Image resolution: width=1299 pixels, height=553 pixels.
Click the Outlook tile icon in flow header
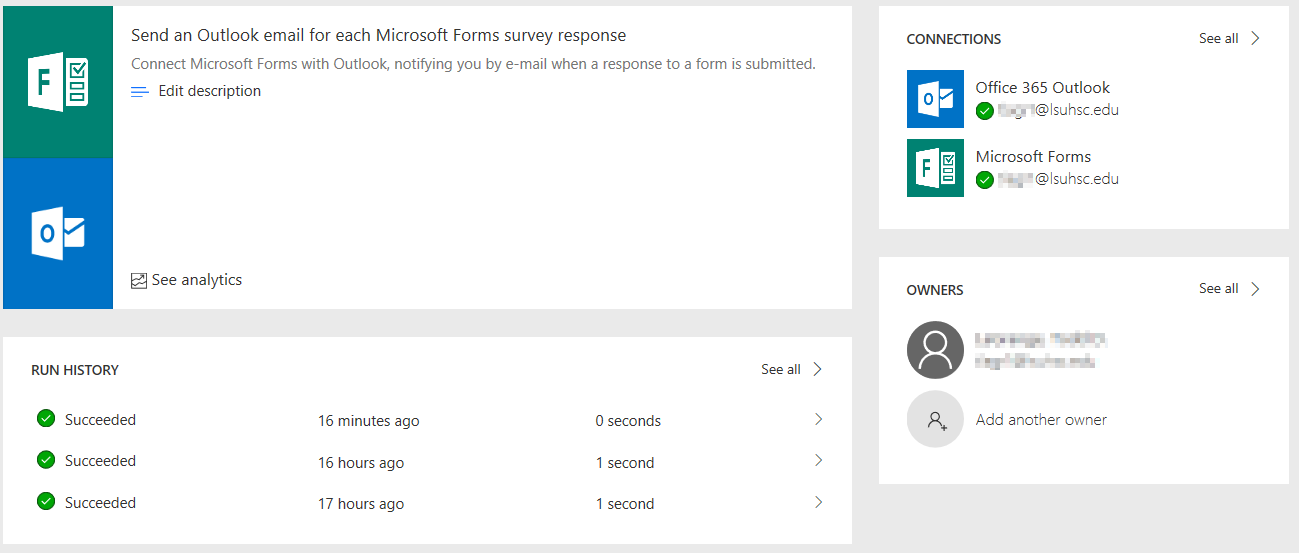click(x=58, y=233)
